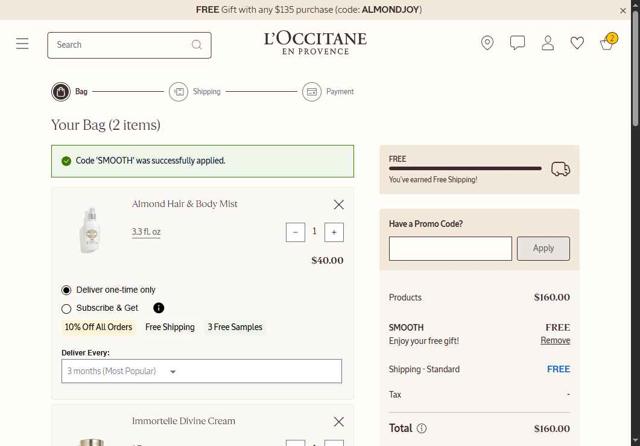Close the free gift promo banner

click(623, 11)
